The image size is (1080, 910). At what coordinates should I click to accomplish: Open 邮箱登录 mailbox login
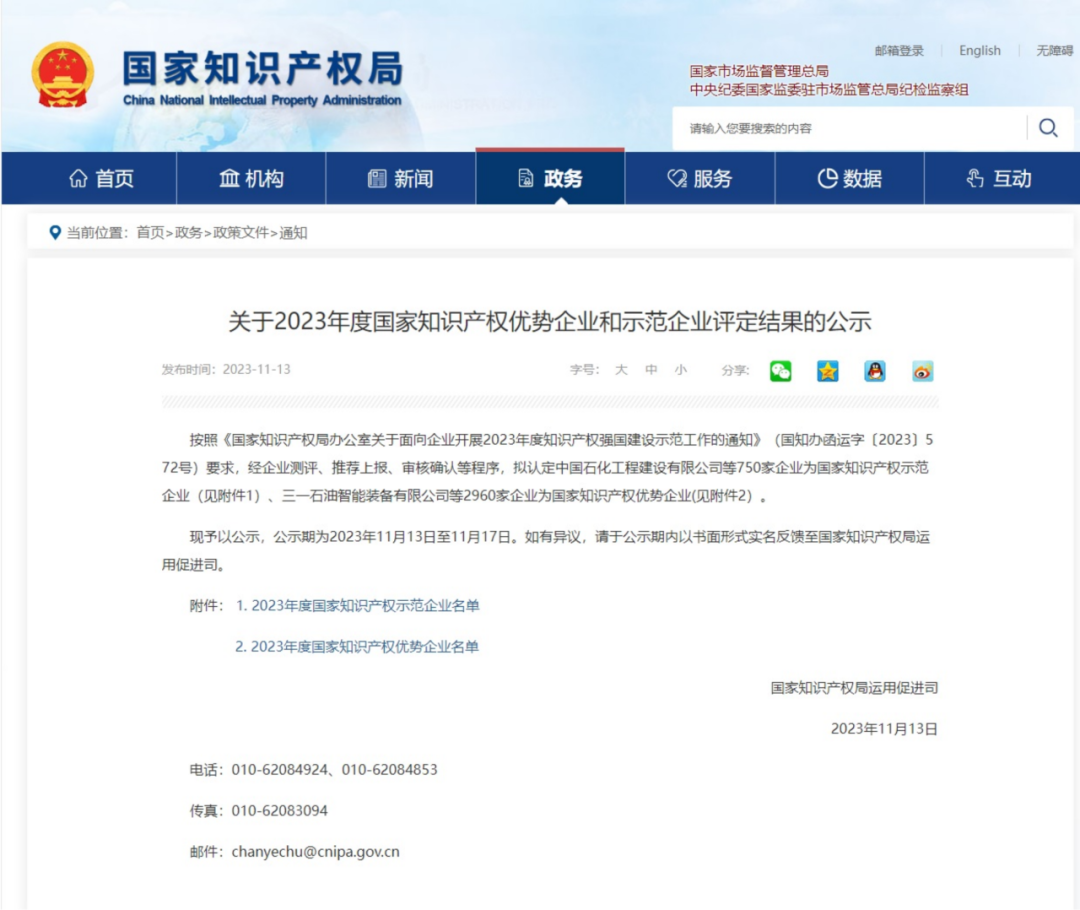click(x=897, y=51)
